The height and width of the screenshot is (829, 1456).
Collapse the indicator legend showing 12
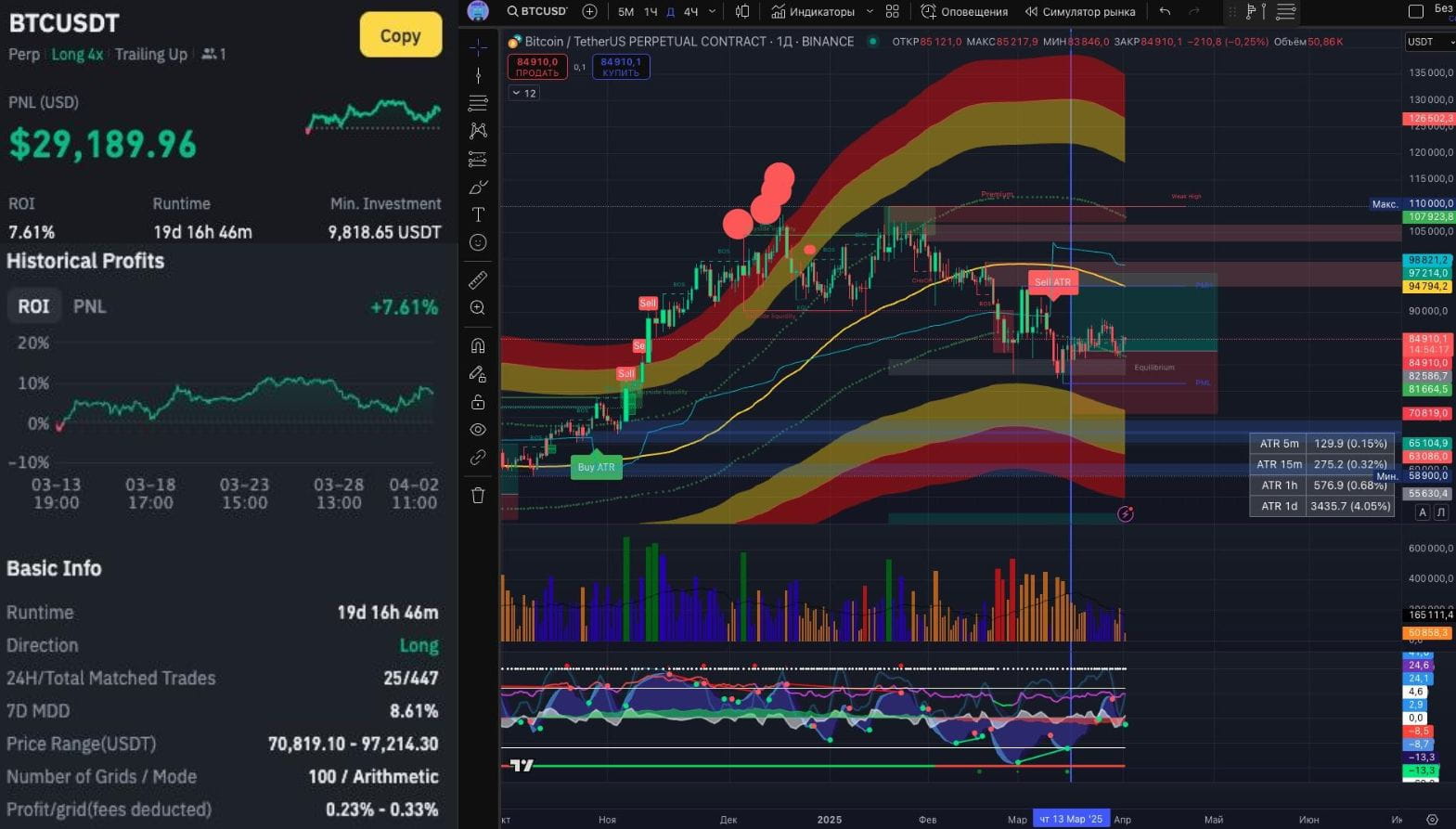(524, 93)
